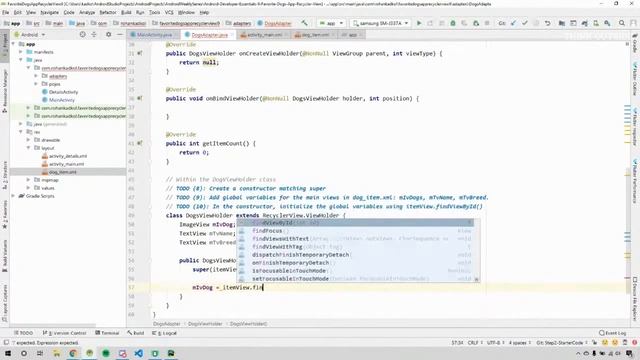The width and height of the screenshot is (640, 360).
Task: Open the Terminal tool window
Action: [107, 333]
